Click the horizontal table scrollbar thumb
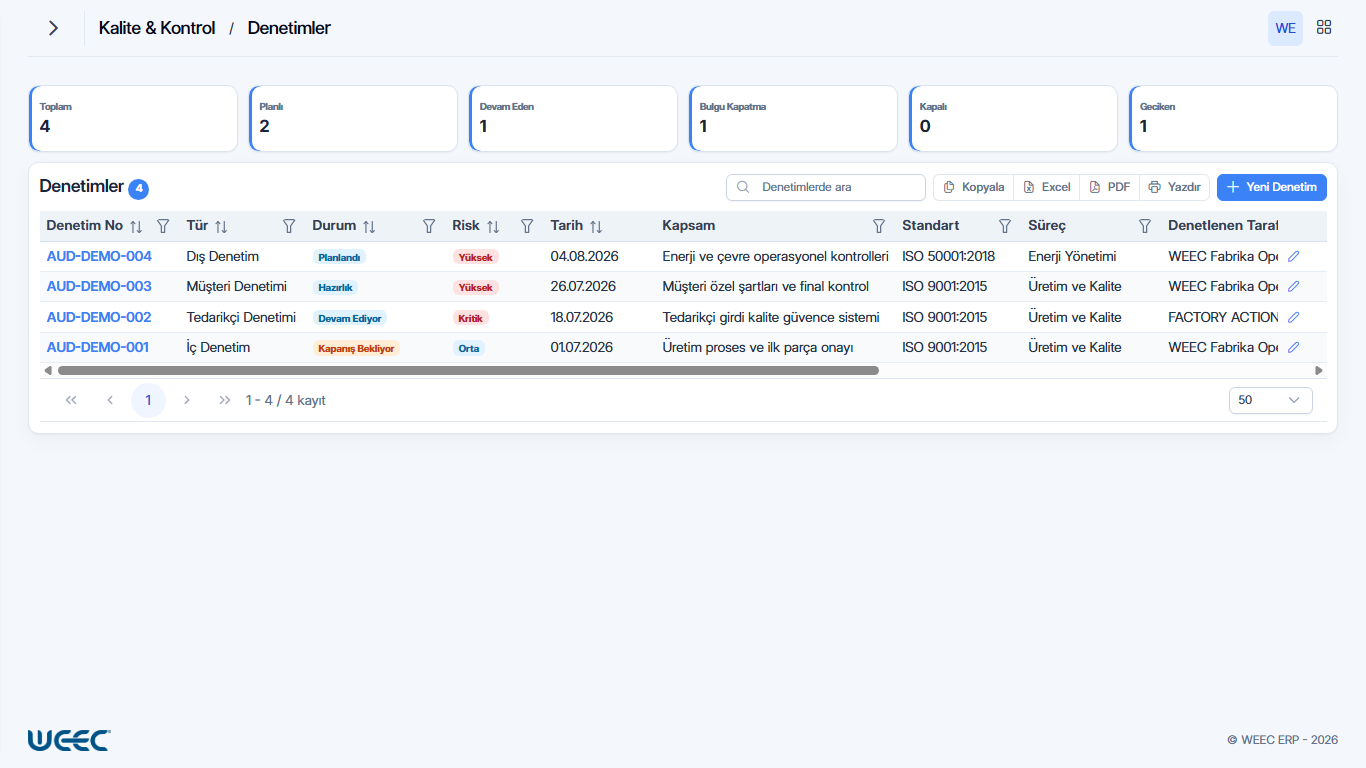This screenshot has width=1366, height=768. pyautogui.click(x=468, y=371)
